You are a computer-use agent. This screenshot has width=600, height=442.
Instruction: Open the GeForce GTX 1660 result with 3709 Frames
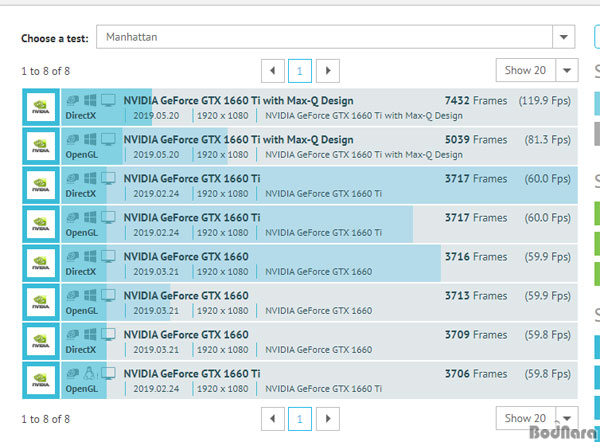tap(186, 335)
